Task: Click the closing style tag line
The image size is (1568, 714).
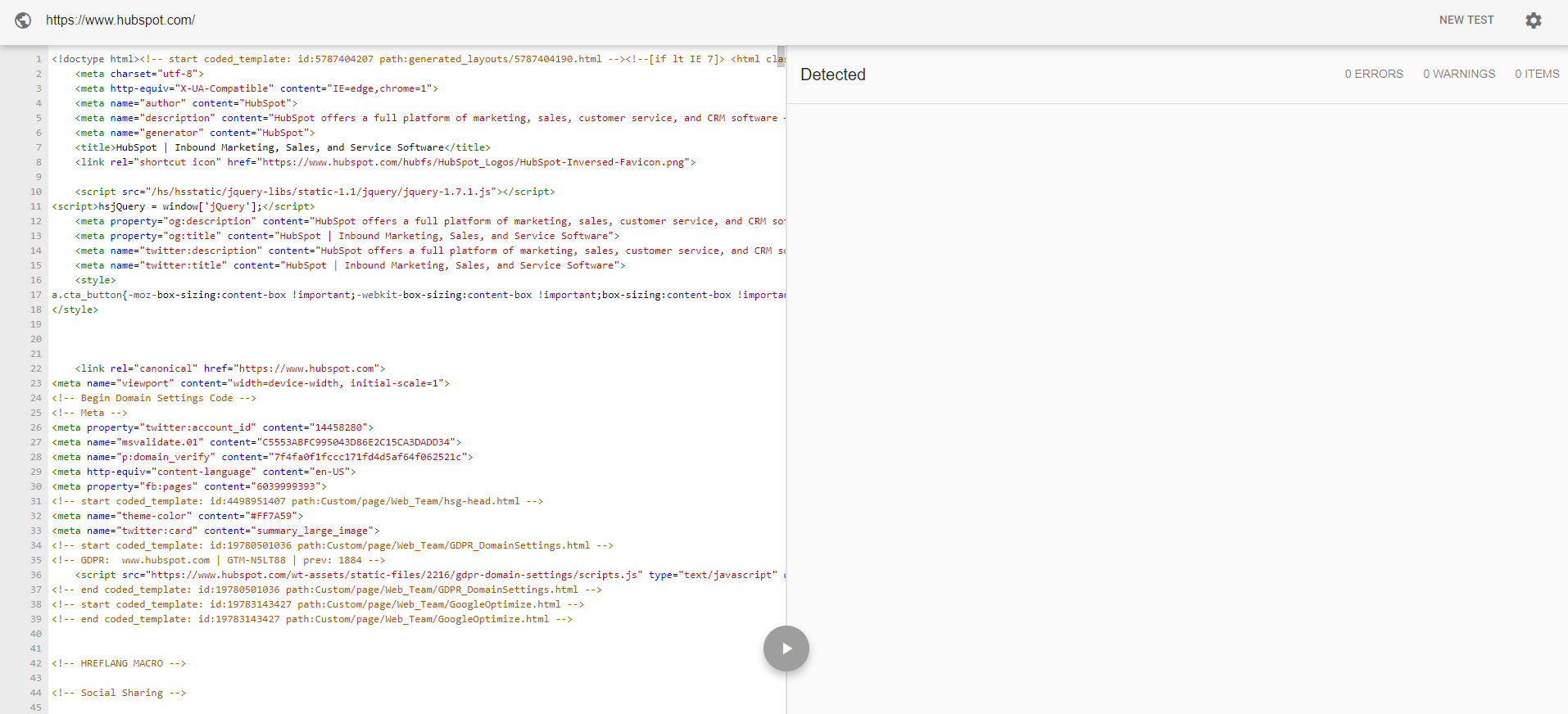Action: tap(75, 310)
